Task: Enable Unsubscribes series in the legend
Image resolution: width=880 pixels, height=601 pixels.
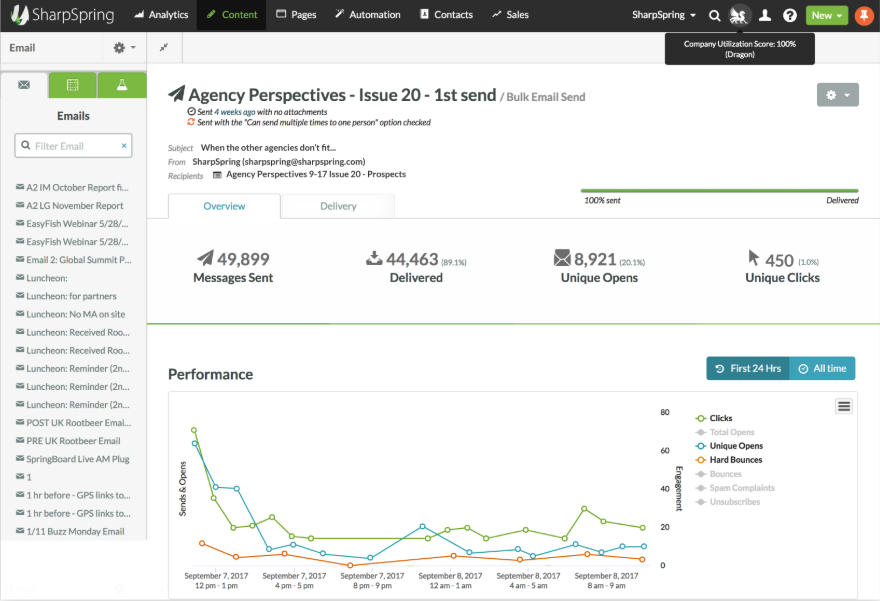Action: pos(733,501)
